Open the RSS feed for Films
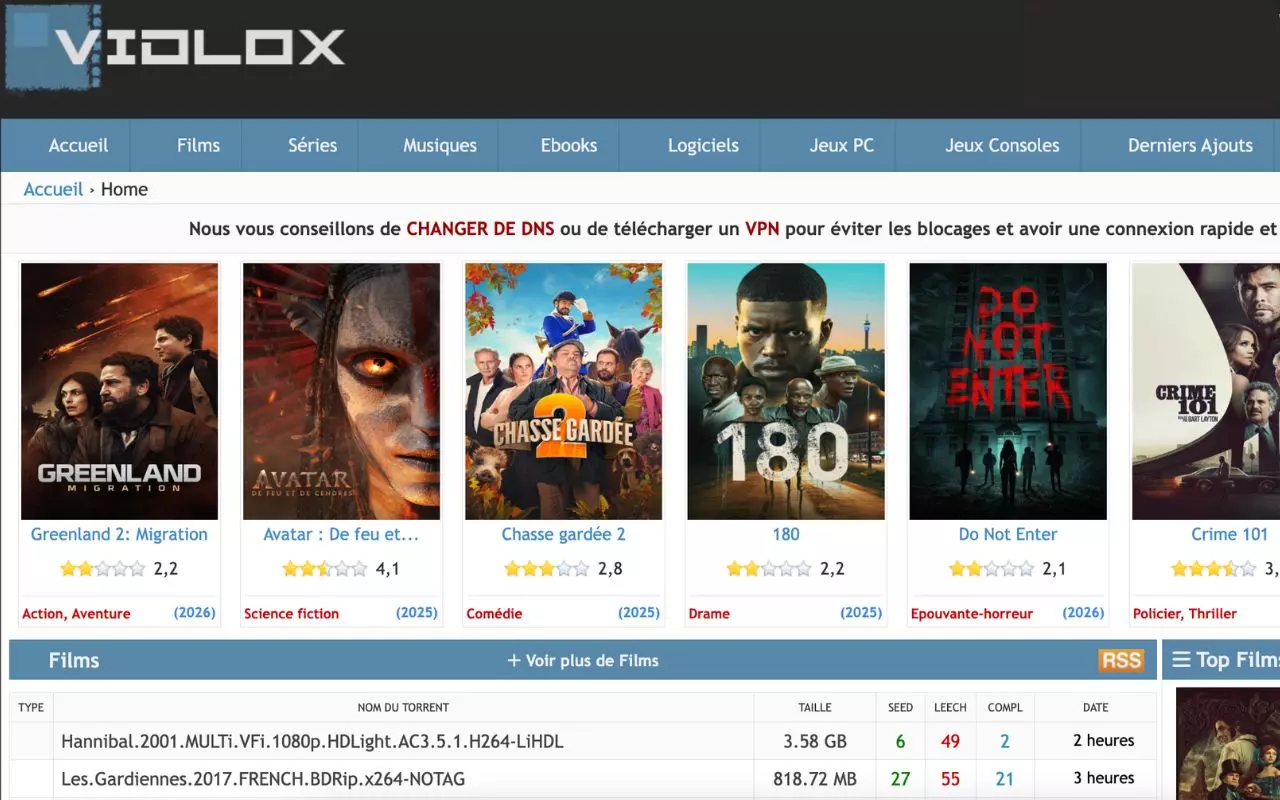The width and height of the screenshot is (1280, 800). click(x=1121, y=660)
